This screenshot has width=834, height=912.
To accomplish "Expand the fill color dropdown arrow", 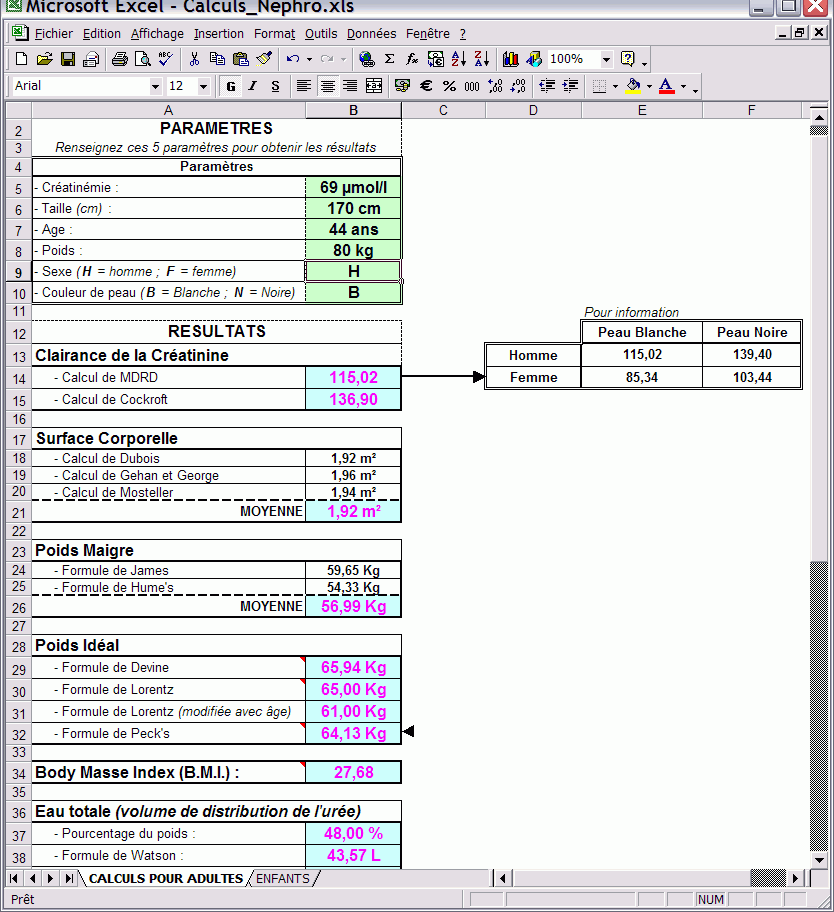I will click(649, 87).
